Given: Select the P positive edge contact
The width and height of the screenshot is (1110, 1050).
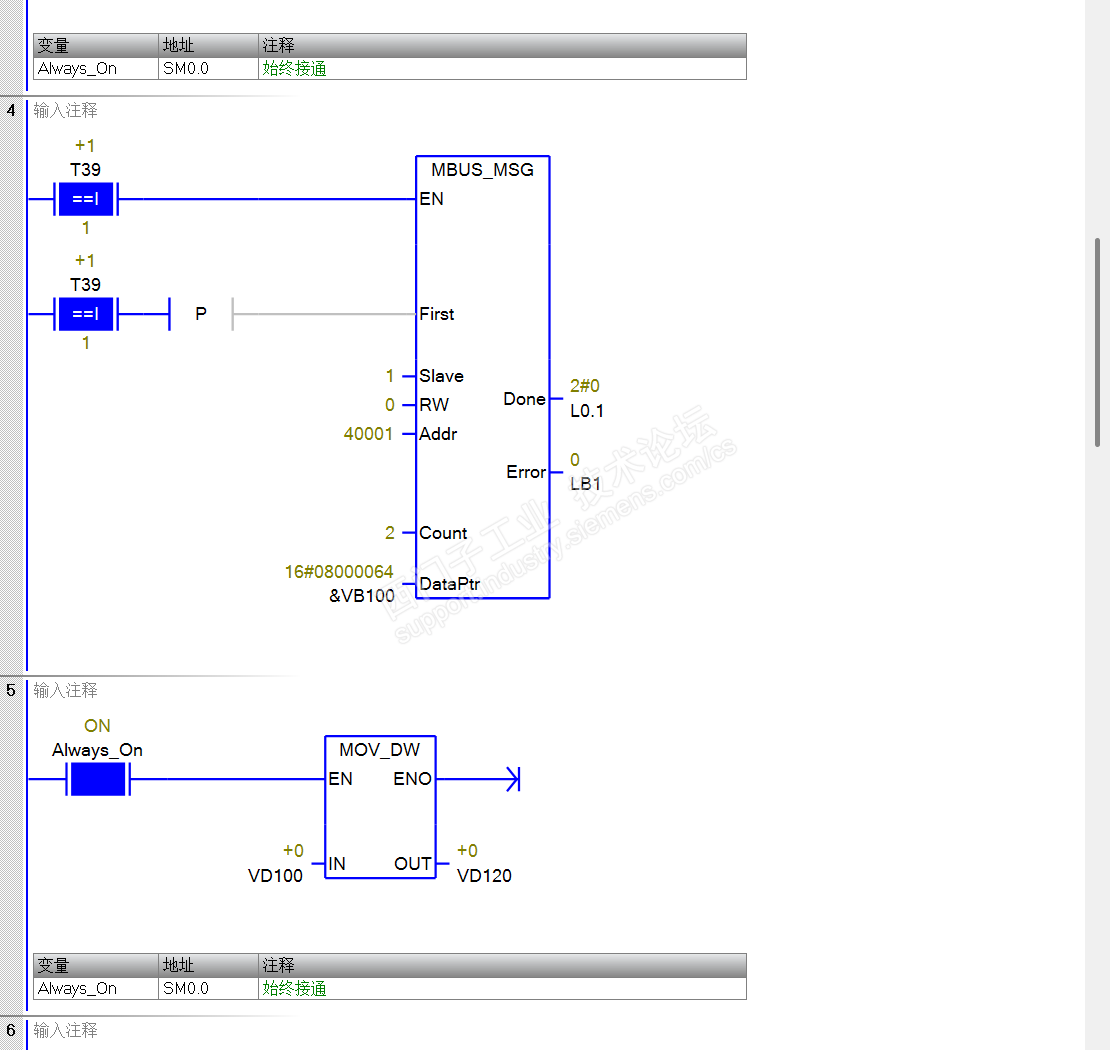Looking at the screenshot, I should click(x=201, y=314).
